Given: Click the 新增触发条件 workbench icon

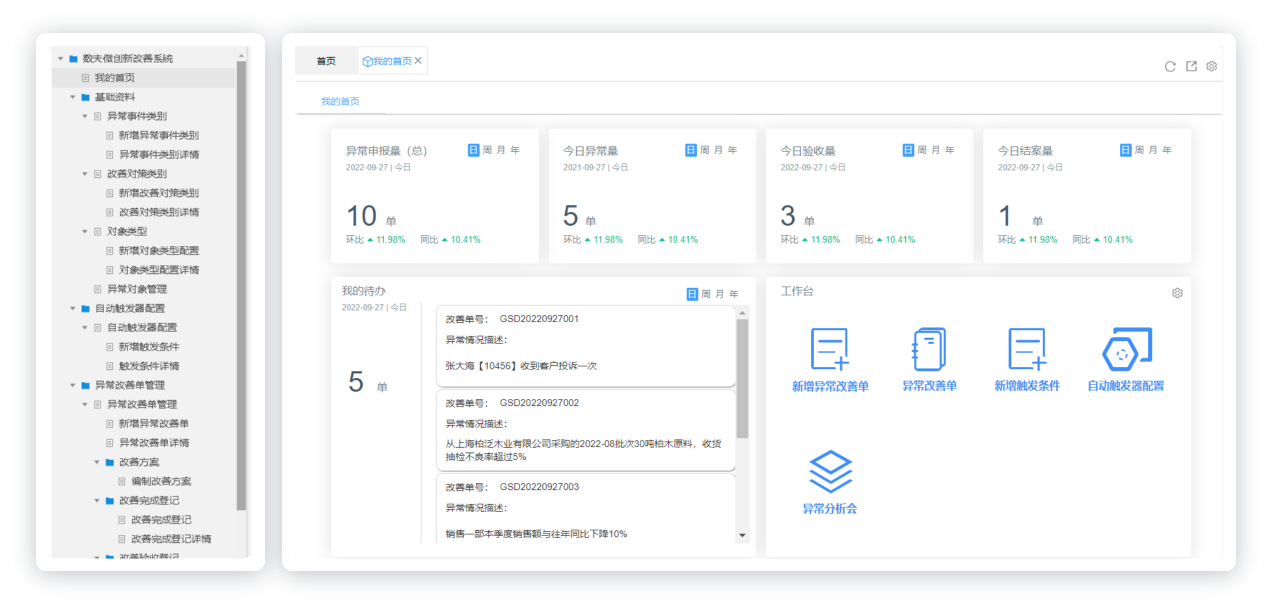Looking at the screenshot, I should click(x=1026, y=351).
